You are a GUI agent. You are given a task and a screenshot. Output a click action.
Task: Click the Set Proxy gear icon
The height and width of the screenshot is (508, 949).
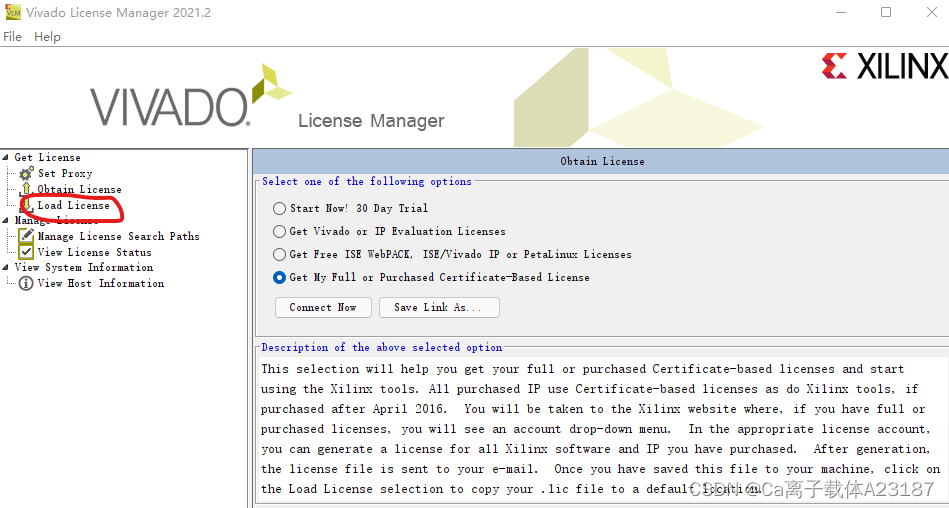pyautogui.click(x=26, y=174)
